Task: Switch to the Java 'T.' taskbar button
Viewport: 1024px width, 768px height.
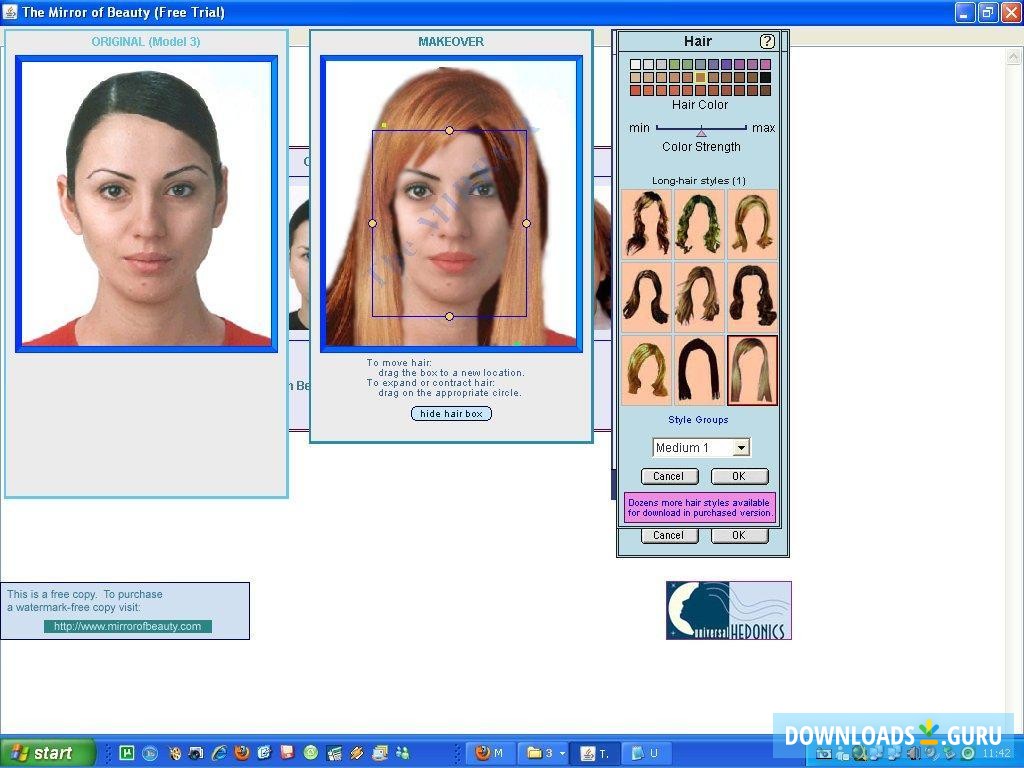Action: click(594, 753)
